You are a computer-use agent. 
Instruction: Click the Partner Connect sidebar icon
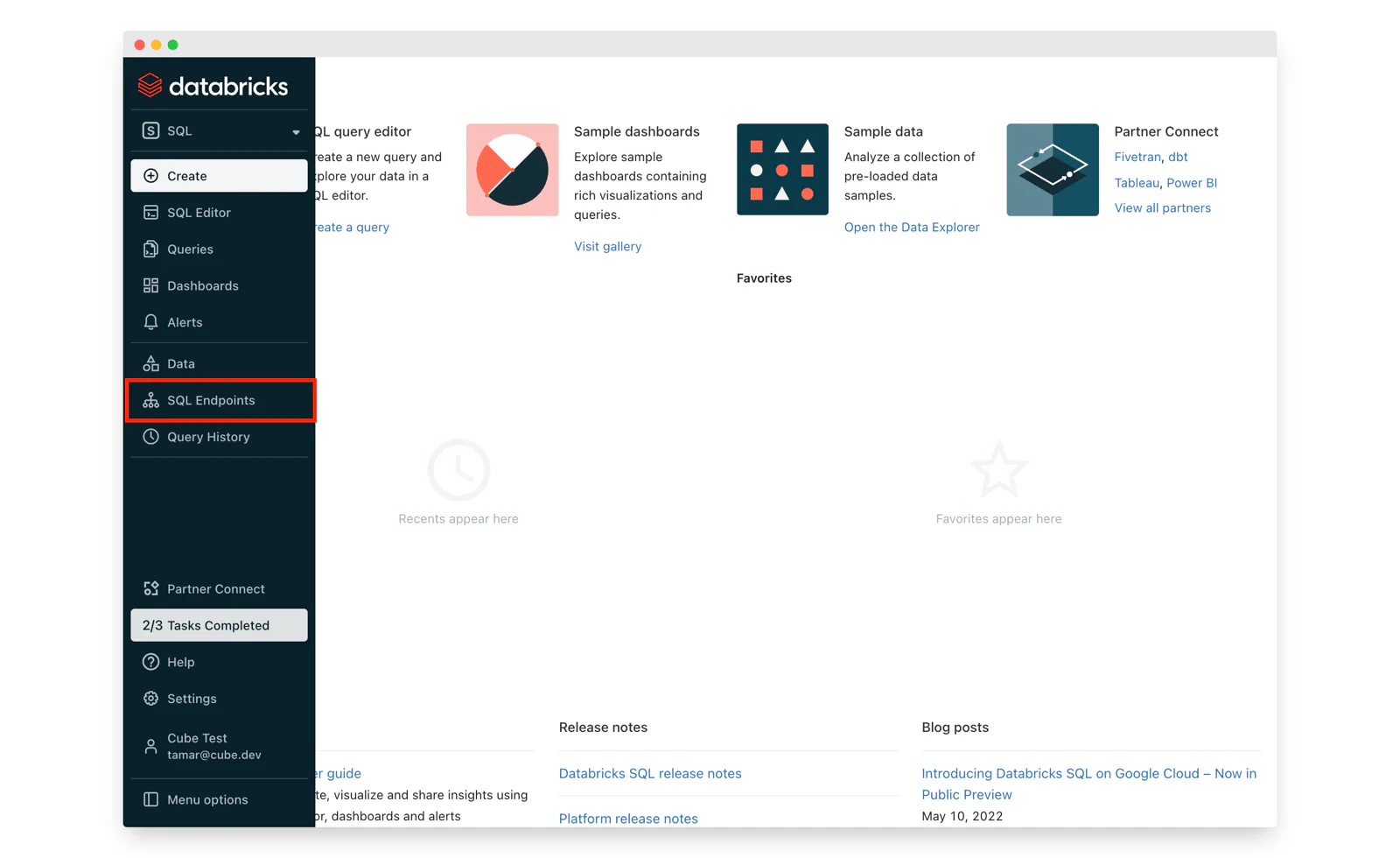click(150, 589)
